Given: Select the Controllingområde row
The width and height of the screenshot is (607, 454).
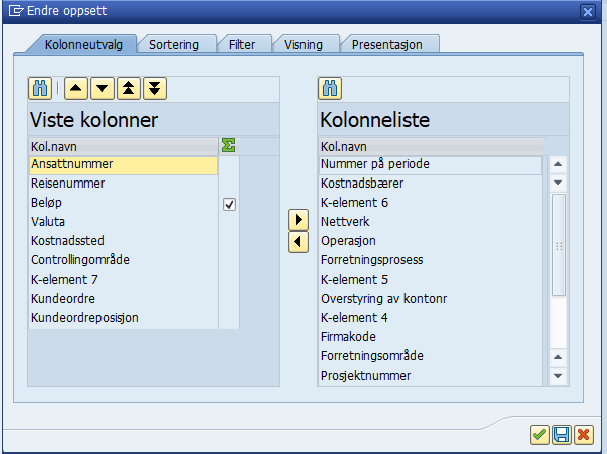Looking at the screenshot, I should tap(123, 260).
